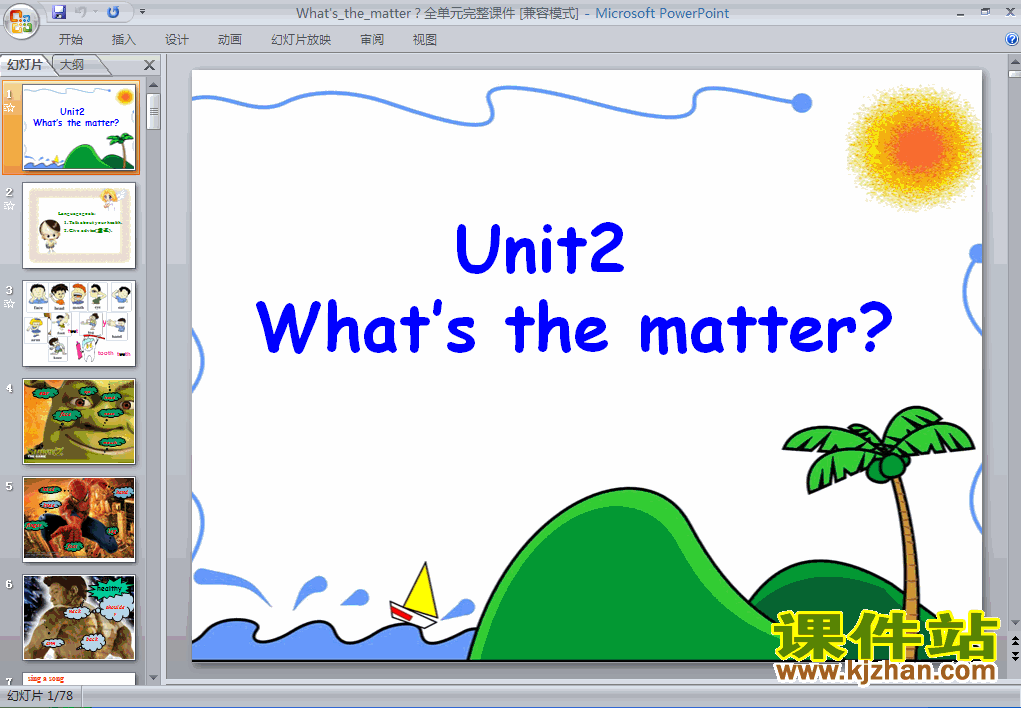Image resolution: width=1021 pixels, height=708 pixels.
Task: Go to previous slide with double-up arrows
Action: click(x=1014, y=642)
